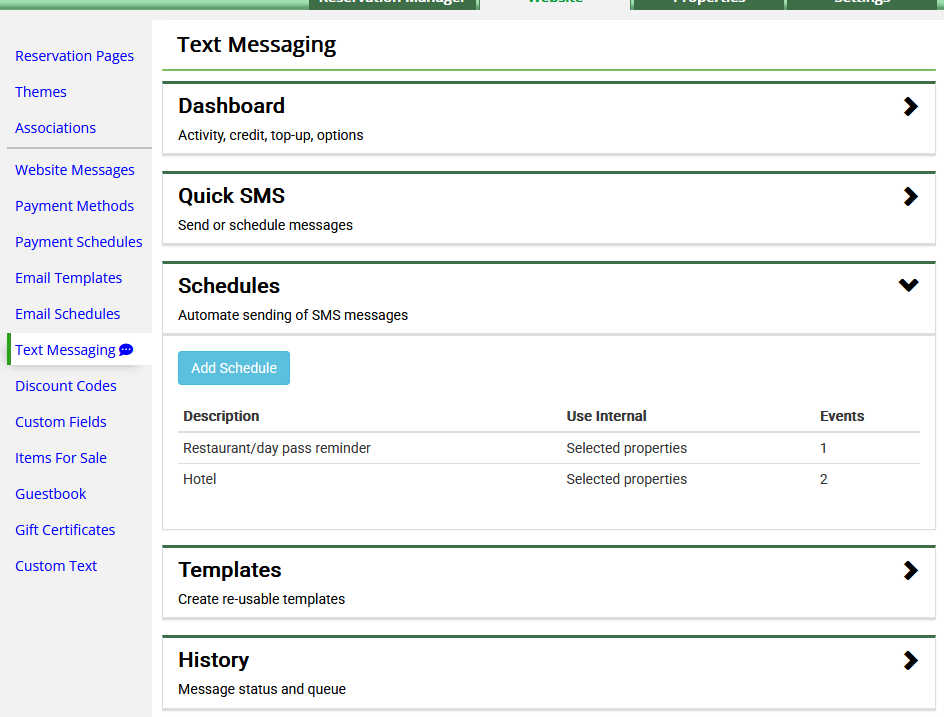
Task: Open Reservation Pages in the sidebar
Action: (x=74, y=56)
